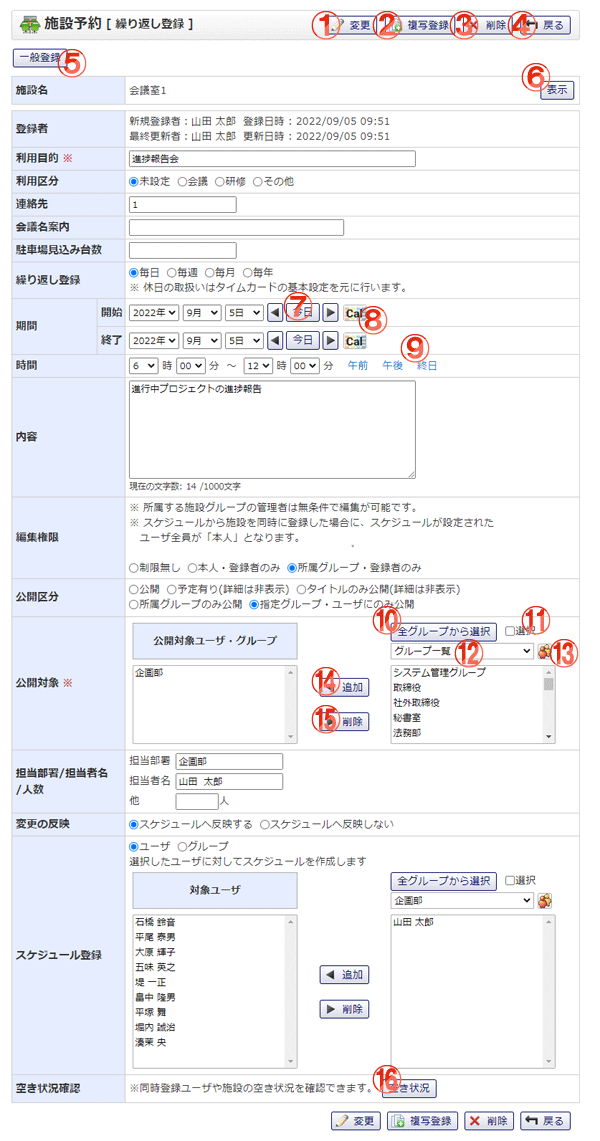The height and width of the screenshot is (1141, 600).
Task: Click 全グループから選択 in スケジュール登録 section
Action: (444, 880)
